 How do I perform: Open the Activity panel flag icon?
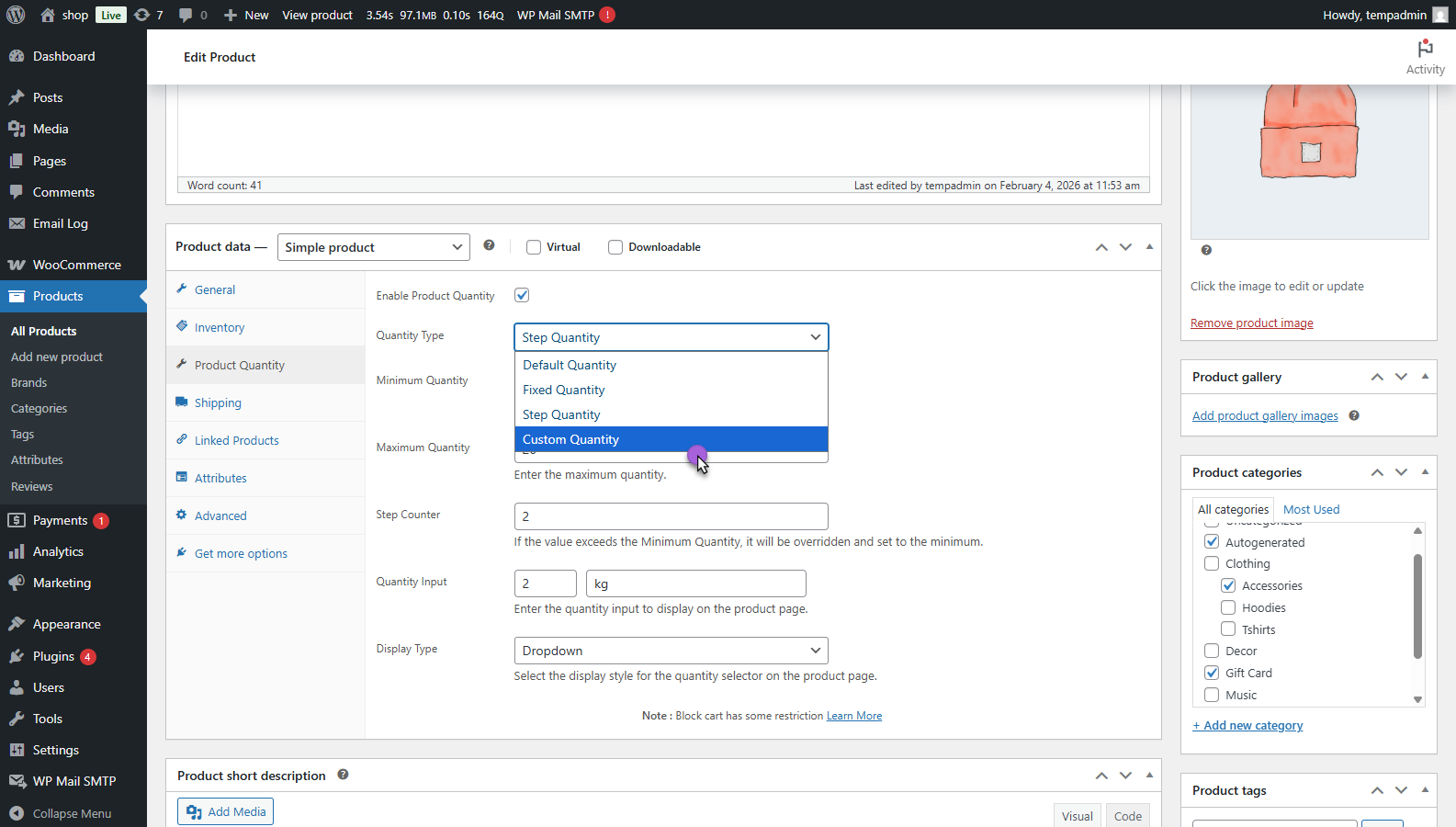1425,49
